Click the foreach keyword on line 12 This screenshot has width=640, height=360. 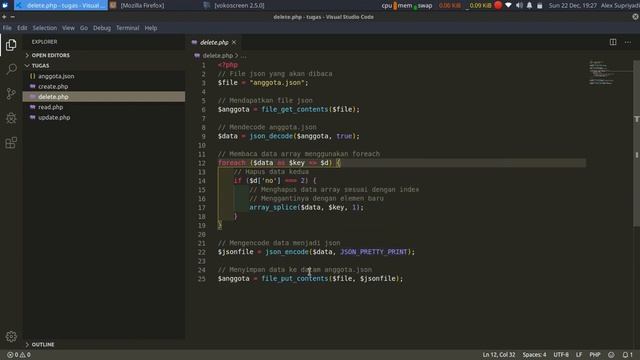click(232, 162)
